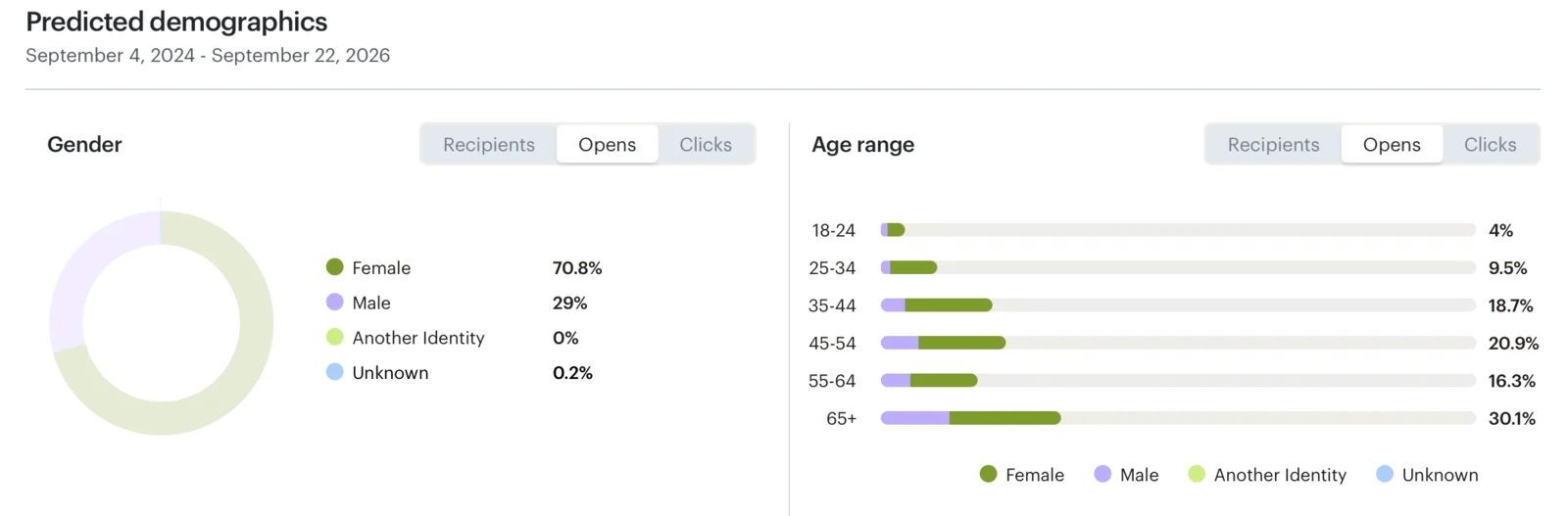Switch Gender chart to Clicks tab

point(706,144)
